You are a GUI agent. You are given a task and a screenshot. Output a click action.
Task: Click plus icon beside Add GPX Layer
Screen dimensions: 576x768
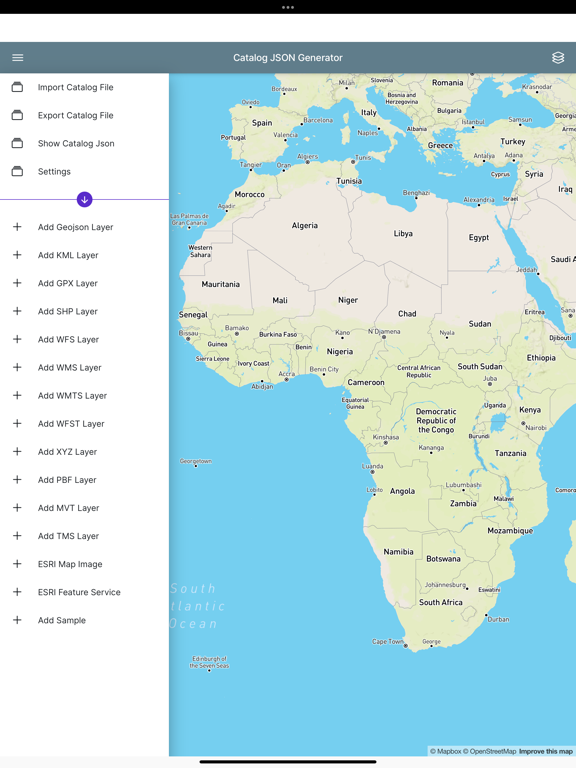click(x=17, y=283)
